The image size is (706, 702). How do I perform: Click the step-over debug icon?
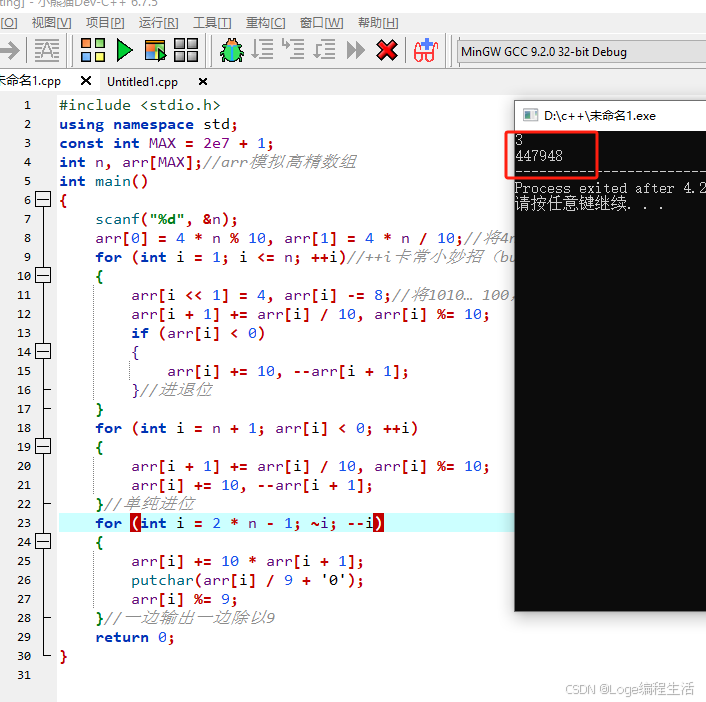[262, 50]
